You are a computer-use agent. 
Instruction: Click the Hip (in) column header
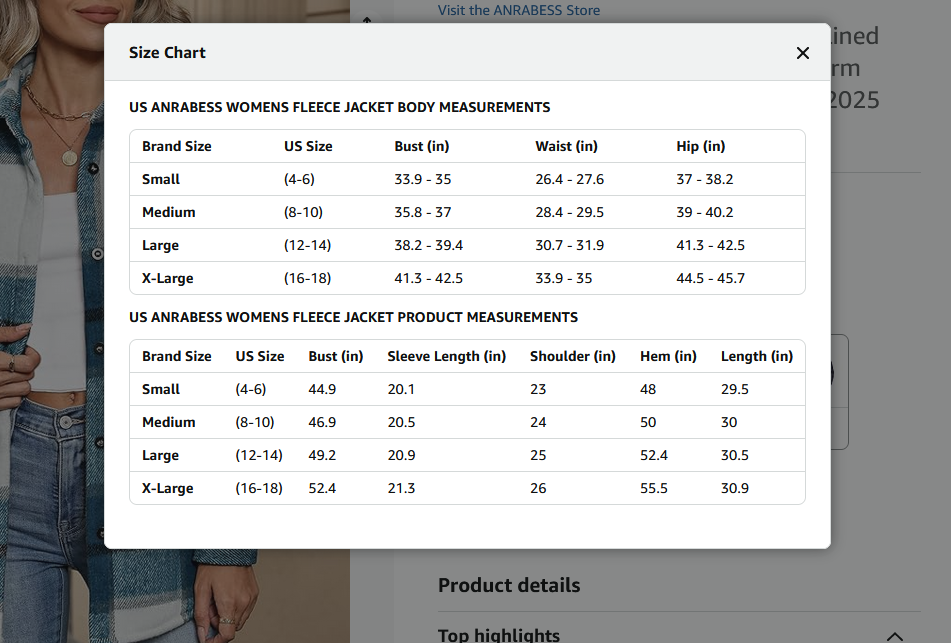tap(701, 146)
